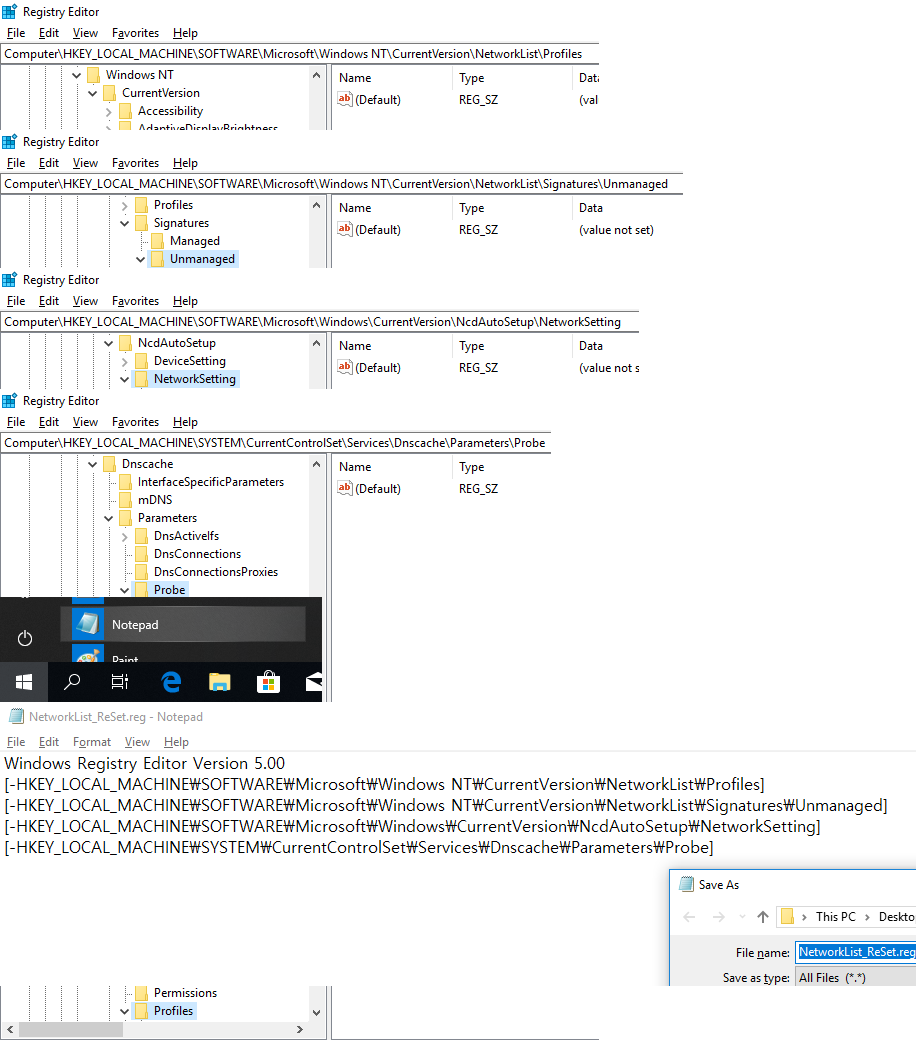Viewport: 916px width, 1040px height.
Task: Expand the Accessibility key node
Action: 109,111
